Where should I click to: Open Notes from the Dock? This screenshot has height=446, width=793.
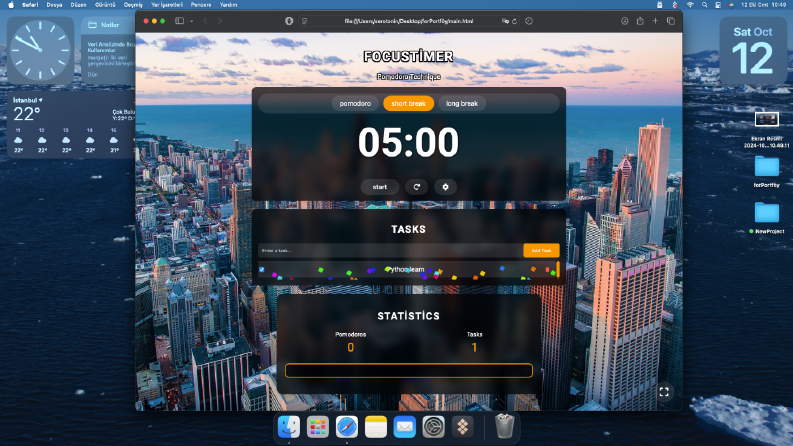click(376, 427)
